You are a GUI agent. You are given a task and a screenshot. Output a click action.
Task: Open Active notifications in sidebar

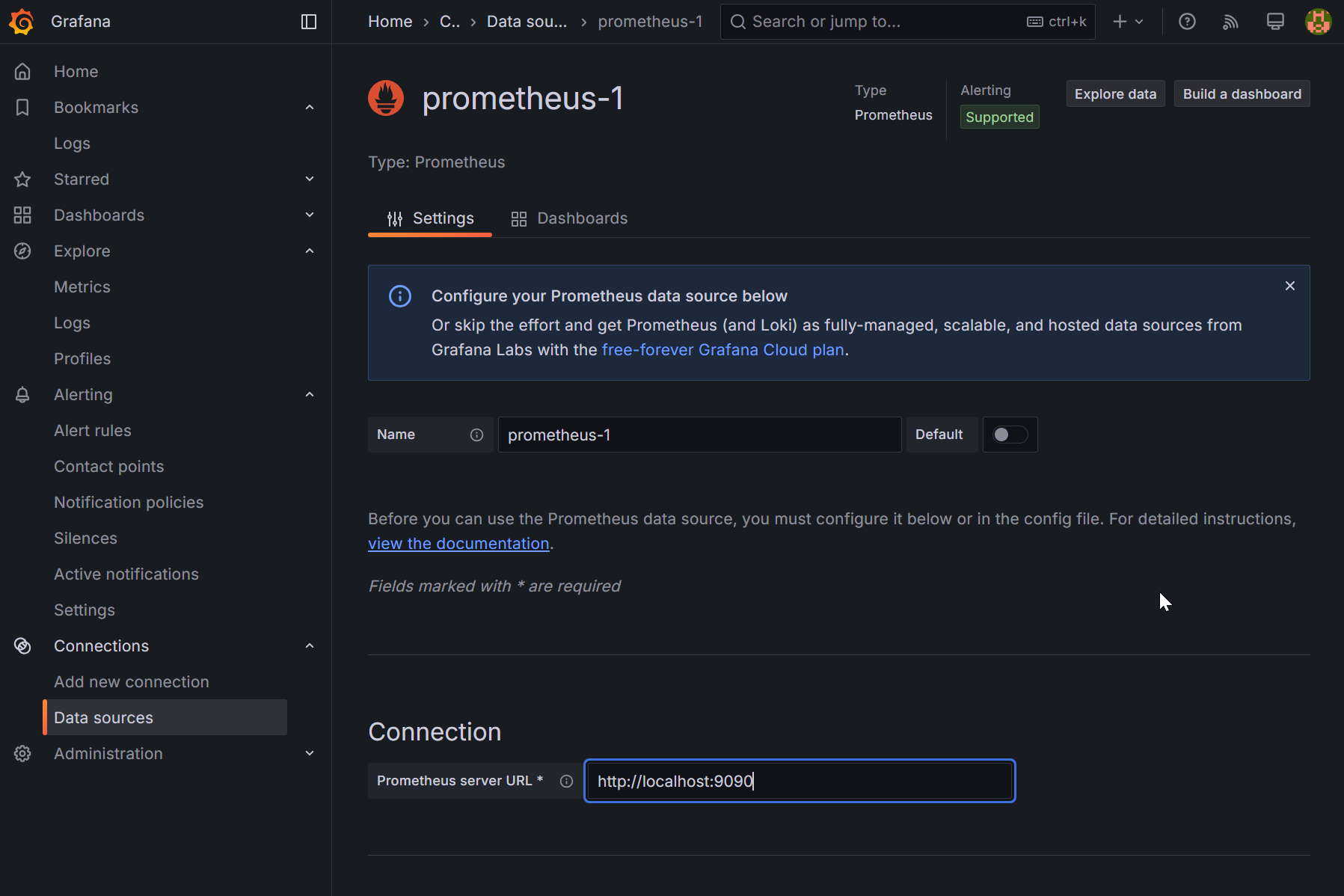[x=126, y=574]
